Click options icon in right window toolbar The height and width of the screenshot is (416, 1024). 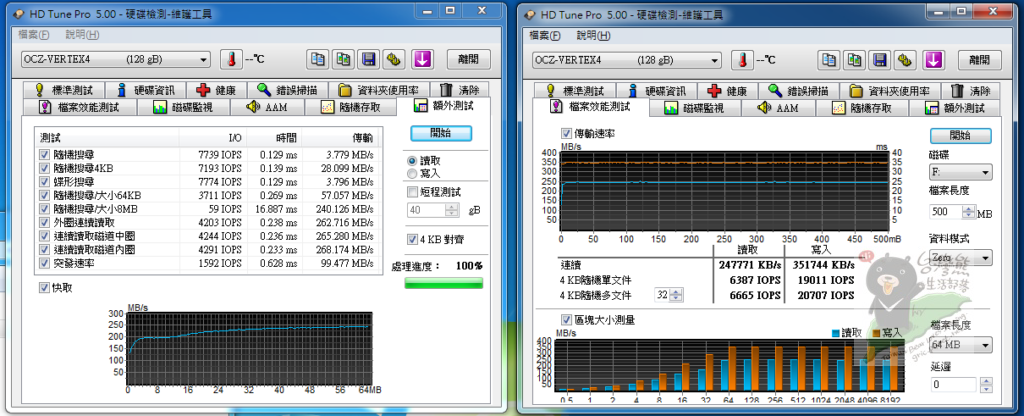point(906,60)
